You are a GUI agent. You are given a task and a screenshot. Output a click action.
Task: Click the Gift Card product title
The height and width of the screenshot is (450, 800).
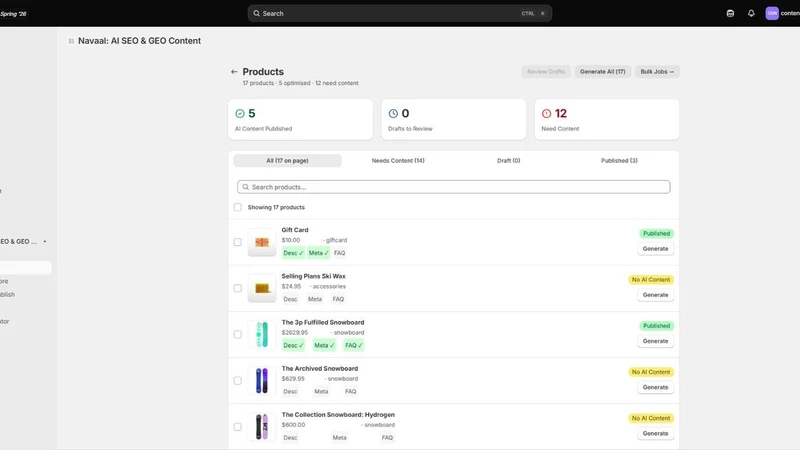295,230
